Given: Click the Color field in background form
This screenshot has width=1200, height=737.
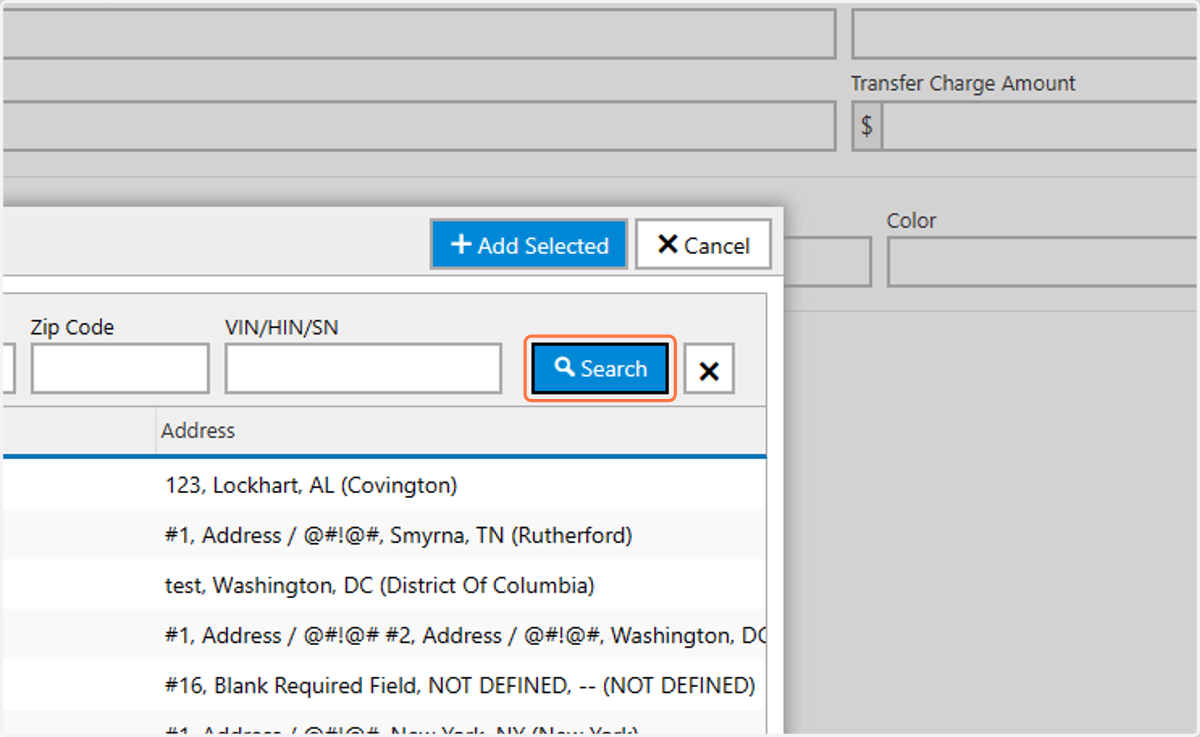Looking at the screenshot, I should point(1043,262).
